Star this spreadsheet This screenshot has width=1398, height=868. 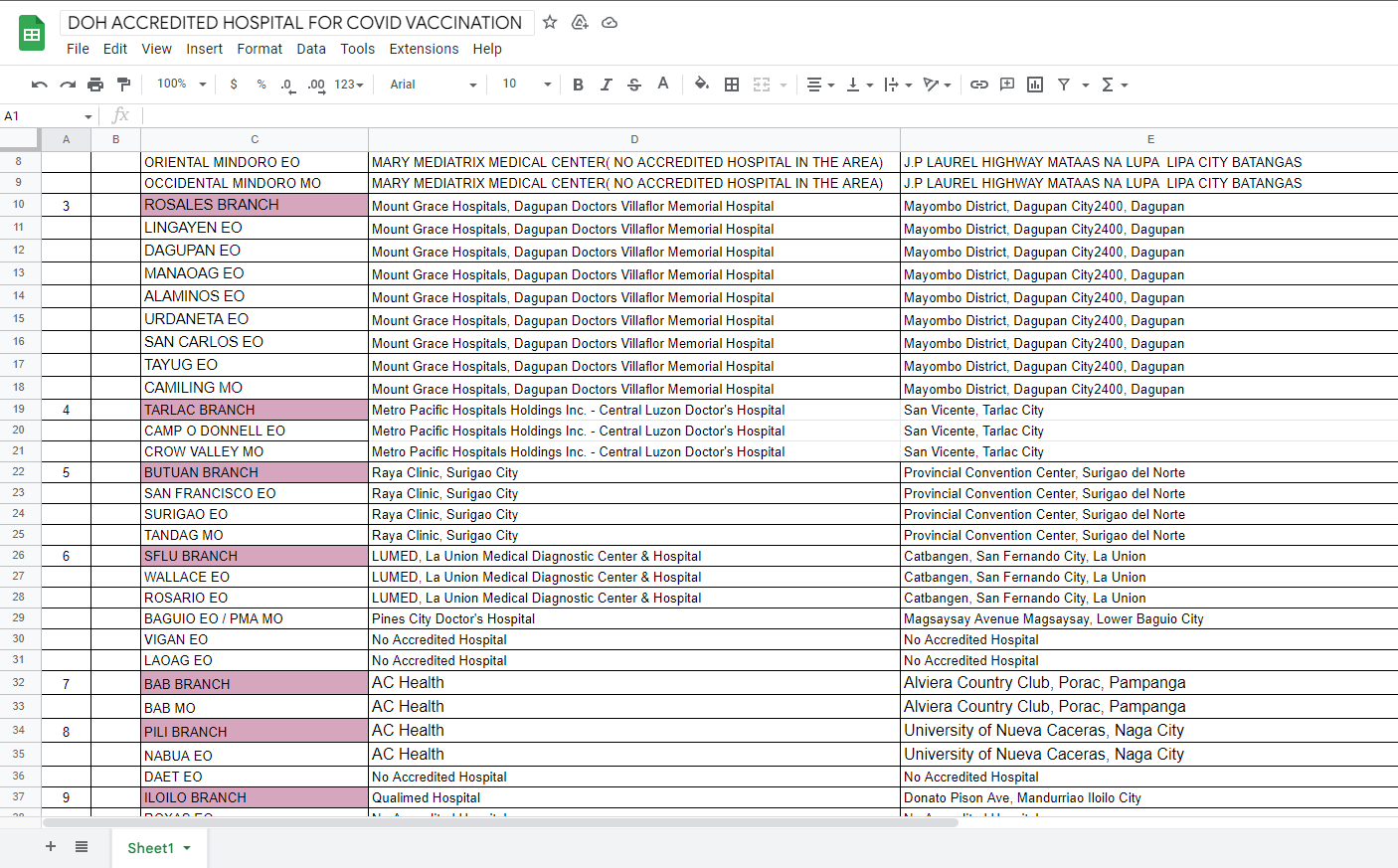550,22
